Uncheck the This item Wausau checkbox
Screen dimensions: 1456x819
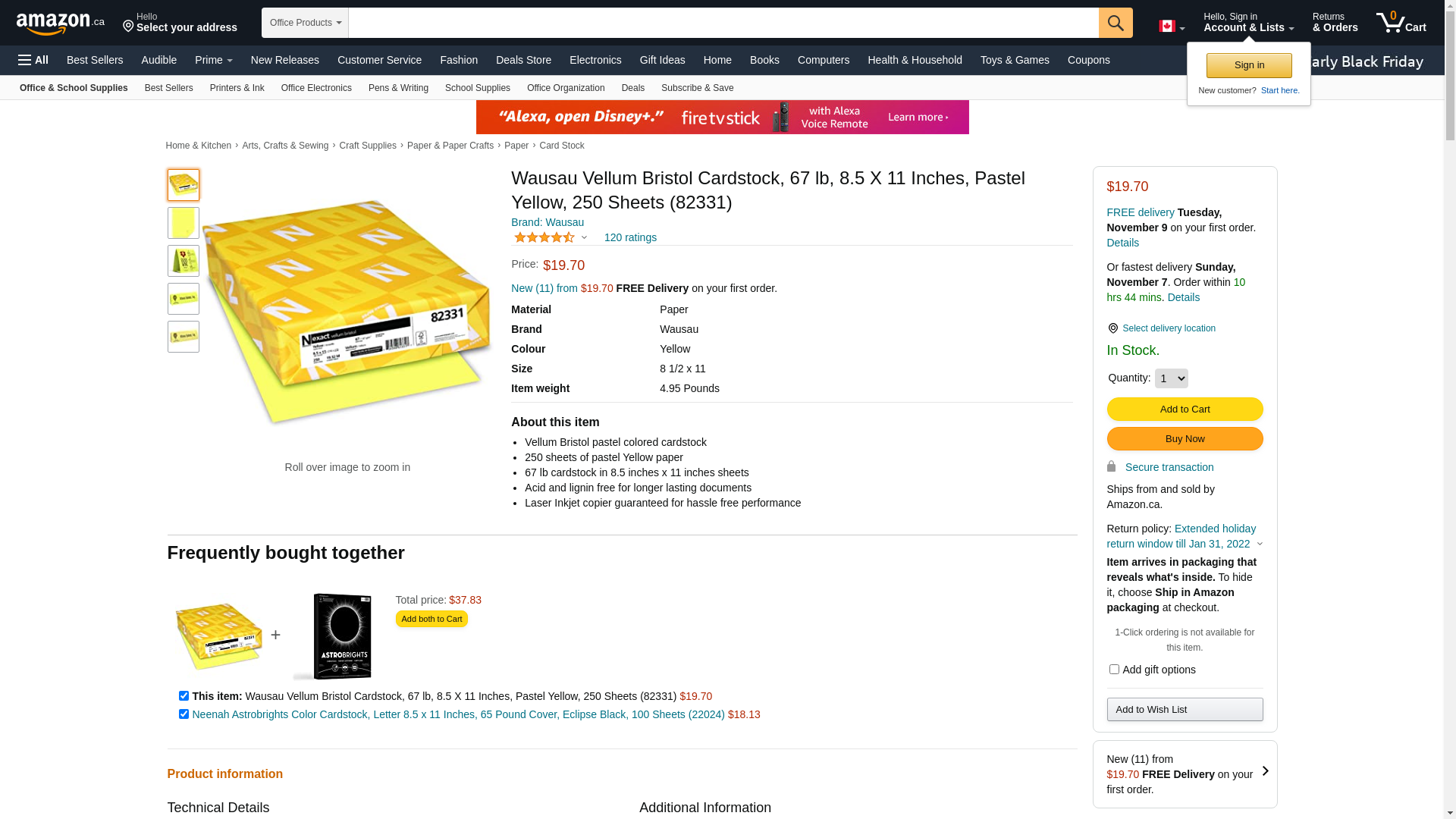pyautogui.click(x=184, y=696)
